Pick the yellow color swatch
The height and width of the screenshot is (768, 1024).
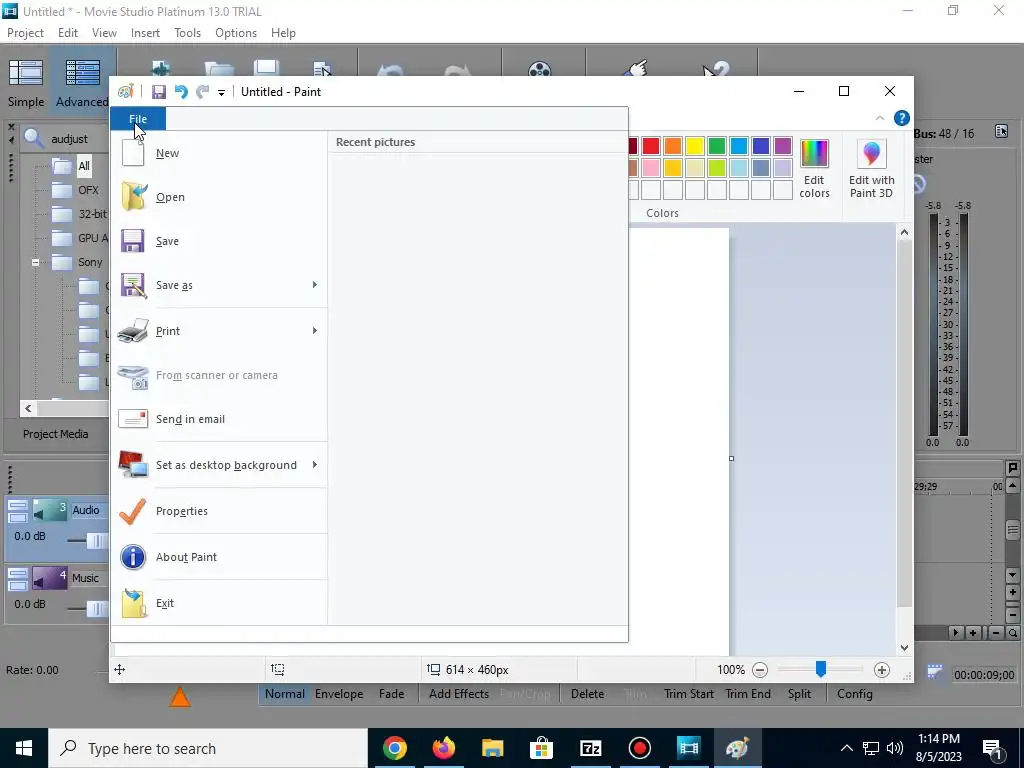tap(695, 146)
